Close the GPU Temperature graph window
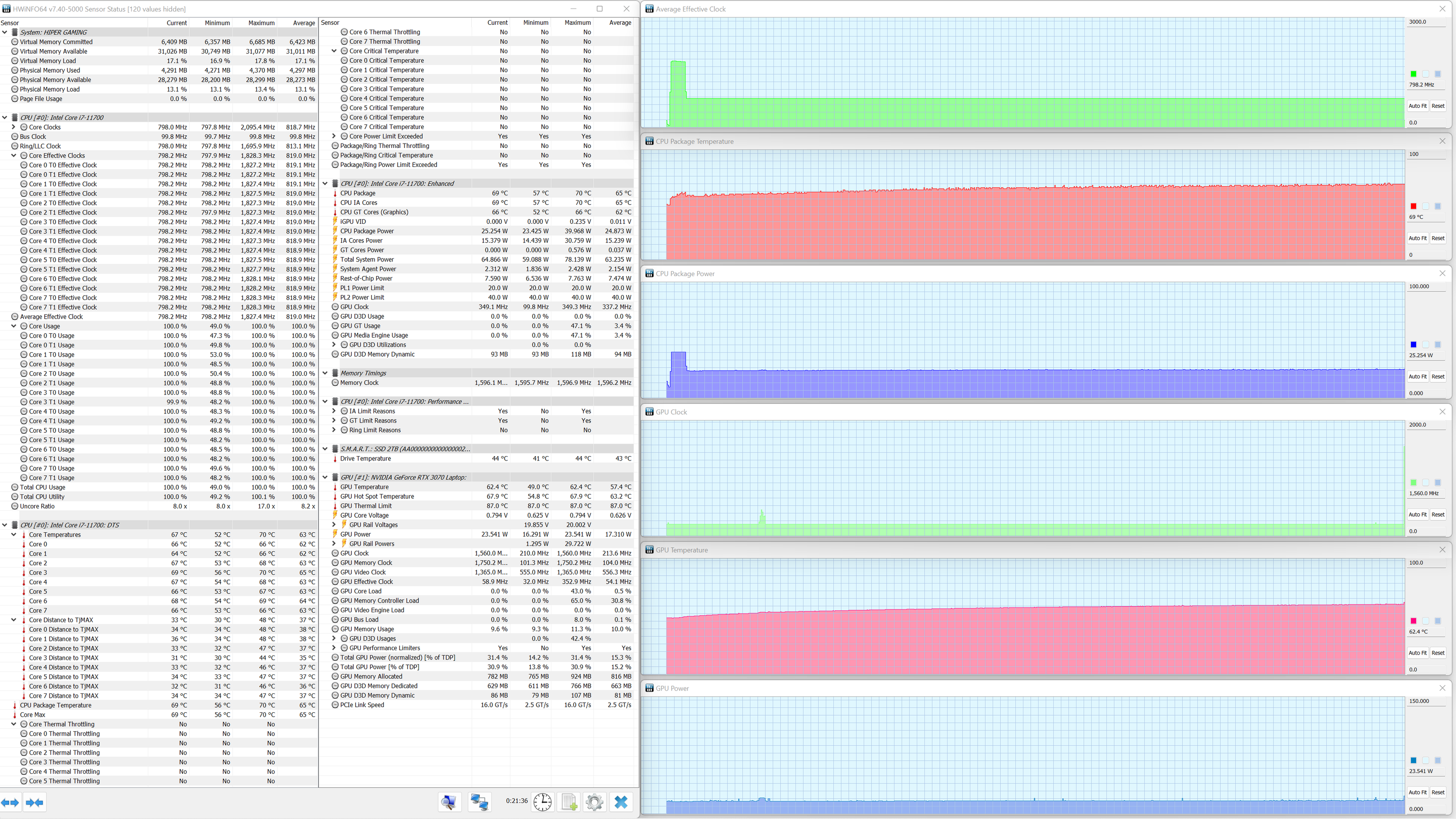1456x819 pixels. click(x=1442, y=549)
